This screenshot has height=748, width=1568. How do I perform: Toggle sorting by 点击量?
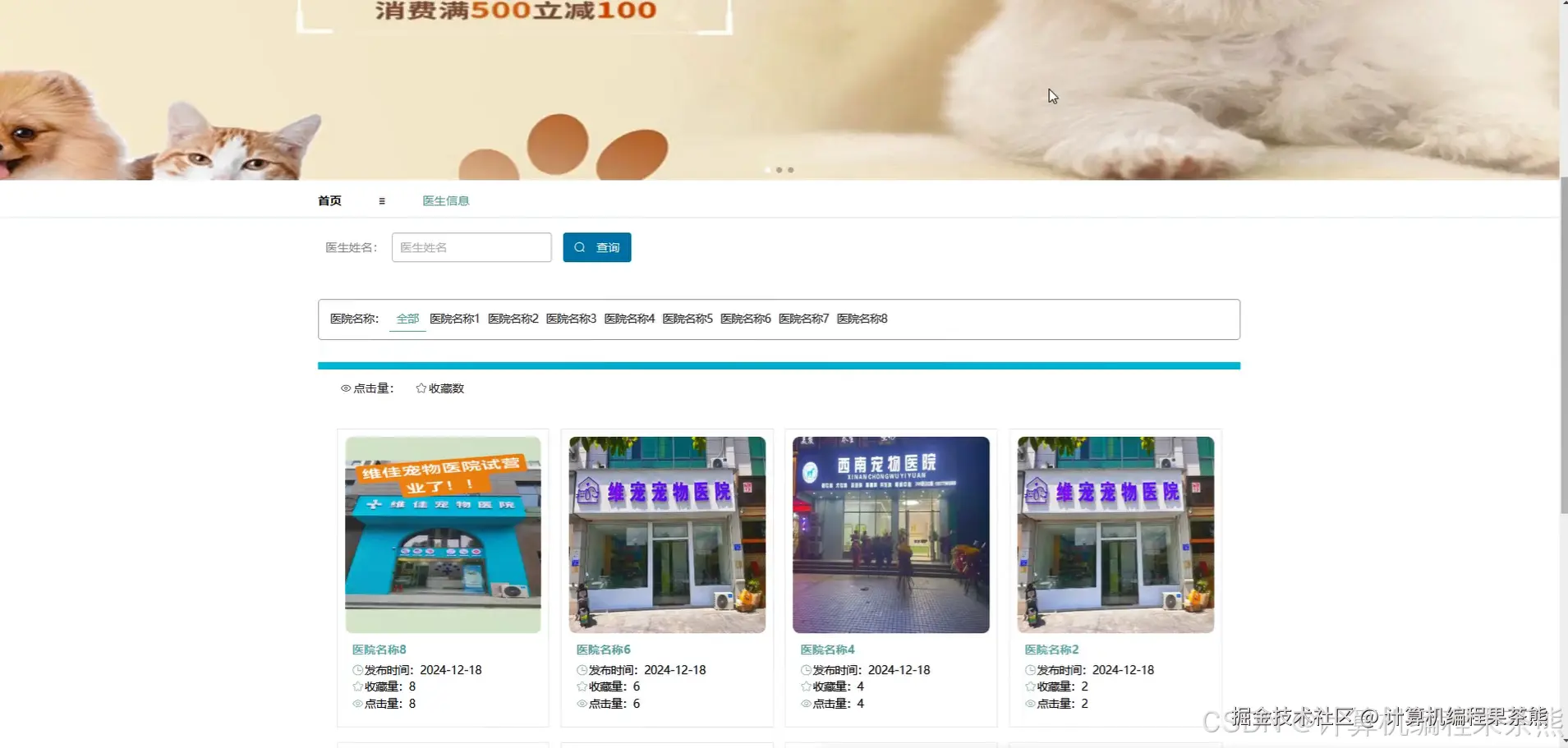(x=371, y=388)
